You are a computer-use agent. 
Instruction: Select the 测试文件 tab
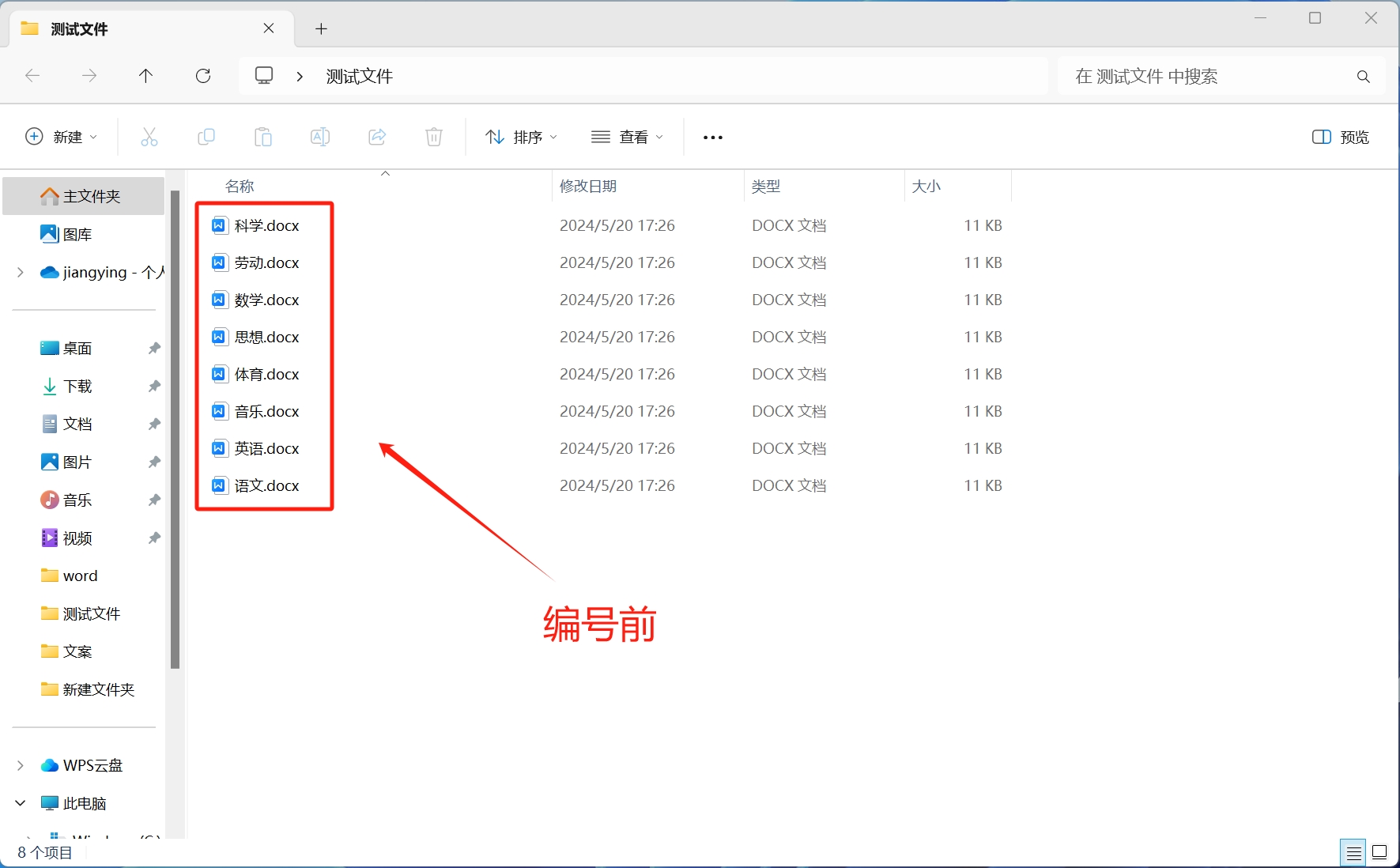(x=79, y=28)
